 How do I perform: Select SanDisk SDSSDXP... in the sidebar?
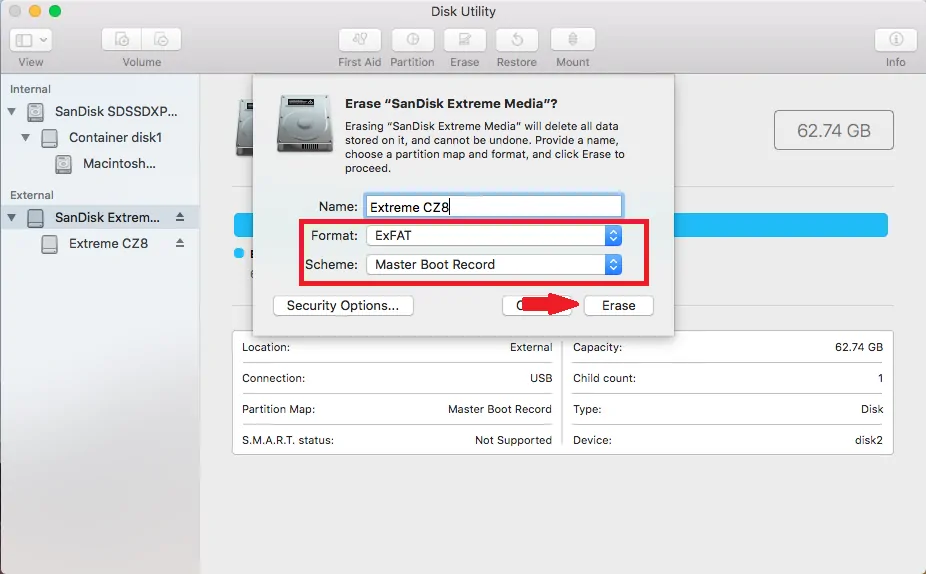[x=116, y=112]
